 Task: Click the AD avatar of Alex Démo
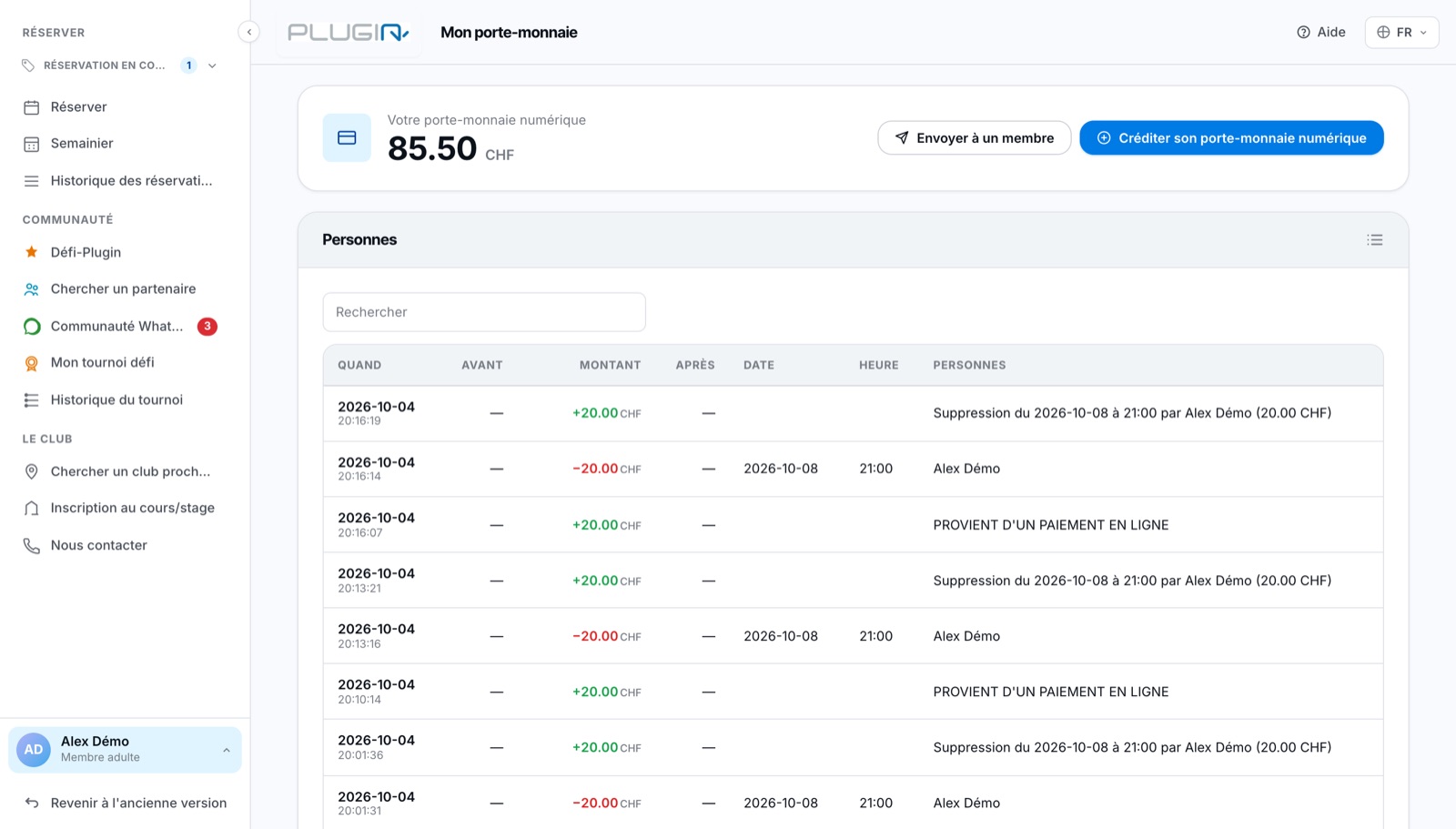(34, 750)
